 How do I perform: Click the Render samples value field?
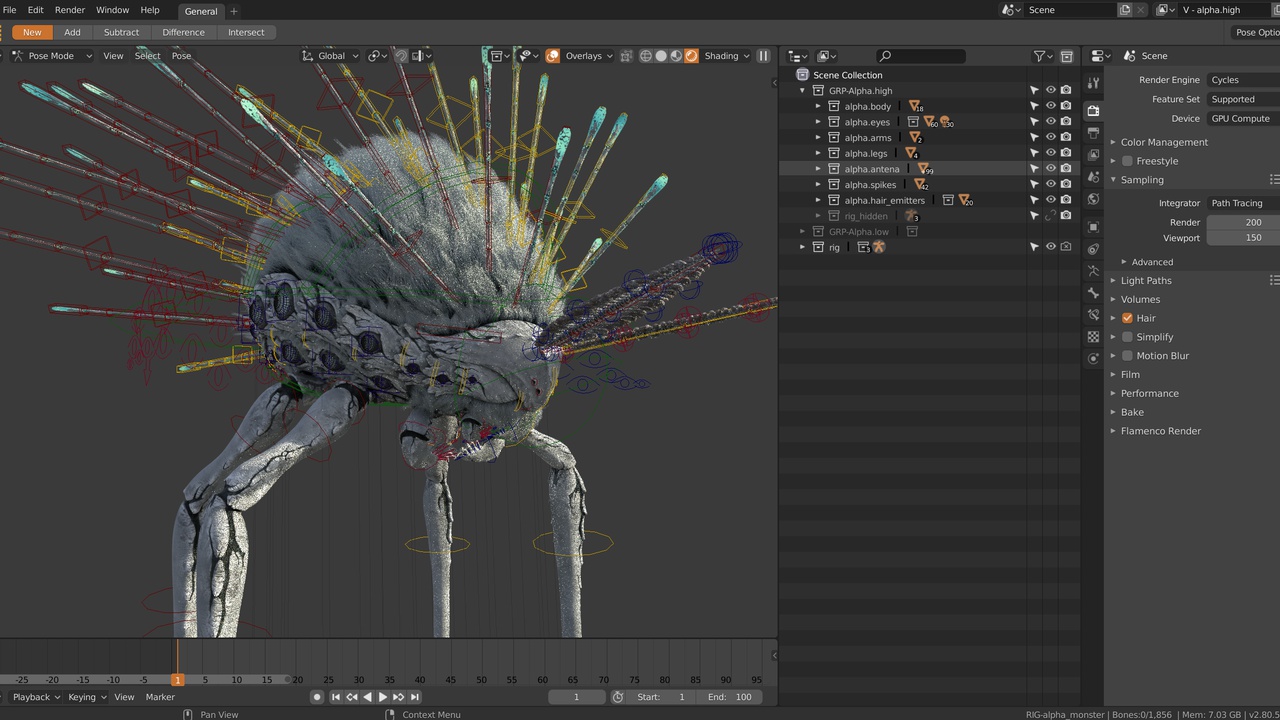pos(1243,222)
